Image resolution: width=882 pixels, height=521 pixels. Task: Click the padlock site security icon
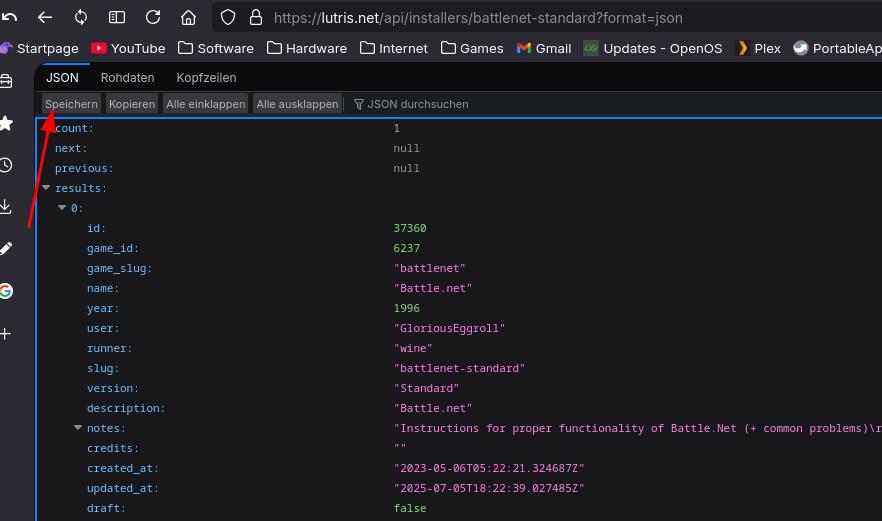click(256, 17)
